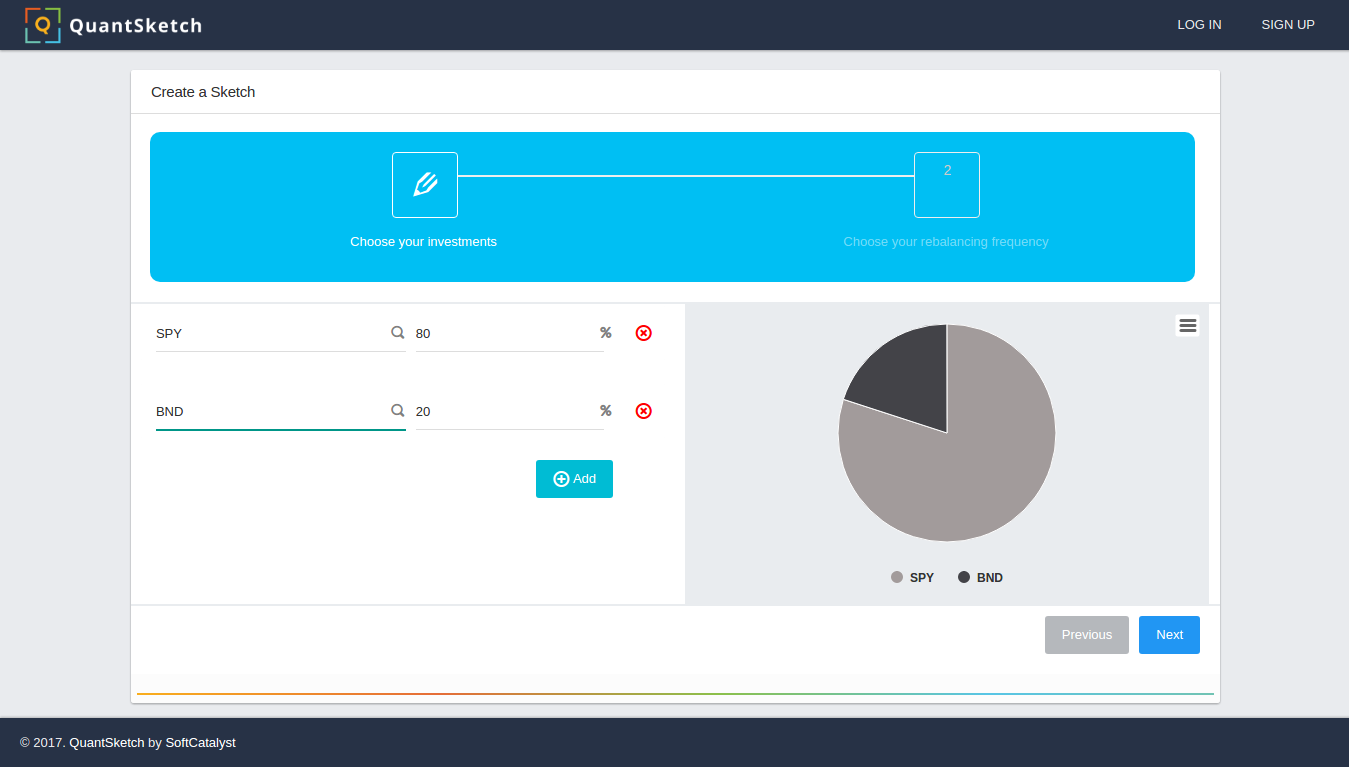
Task: Remove the SPY investment row
Action: coord(644,333)
